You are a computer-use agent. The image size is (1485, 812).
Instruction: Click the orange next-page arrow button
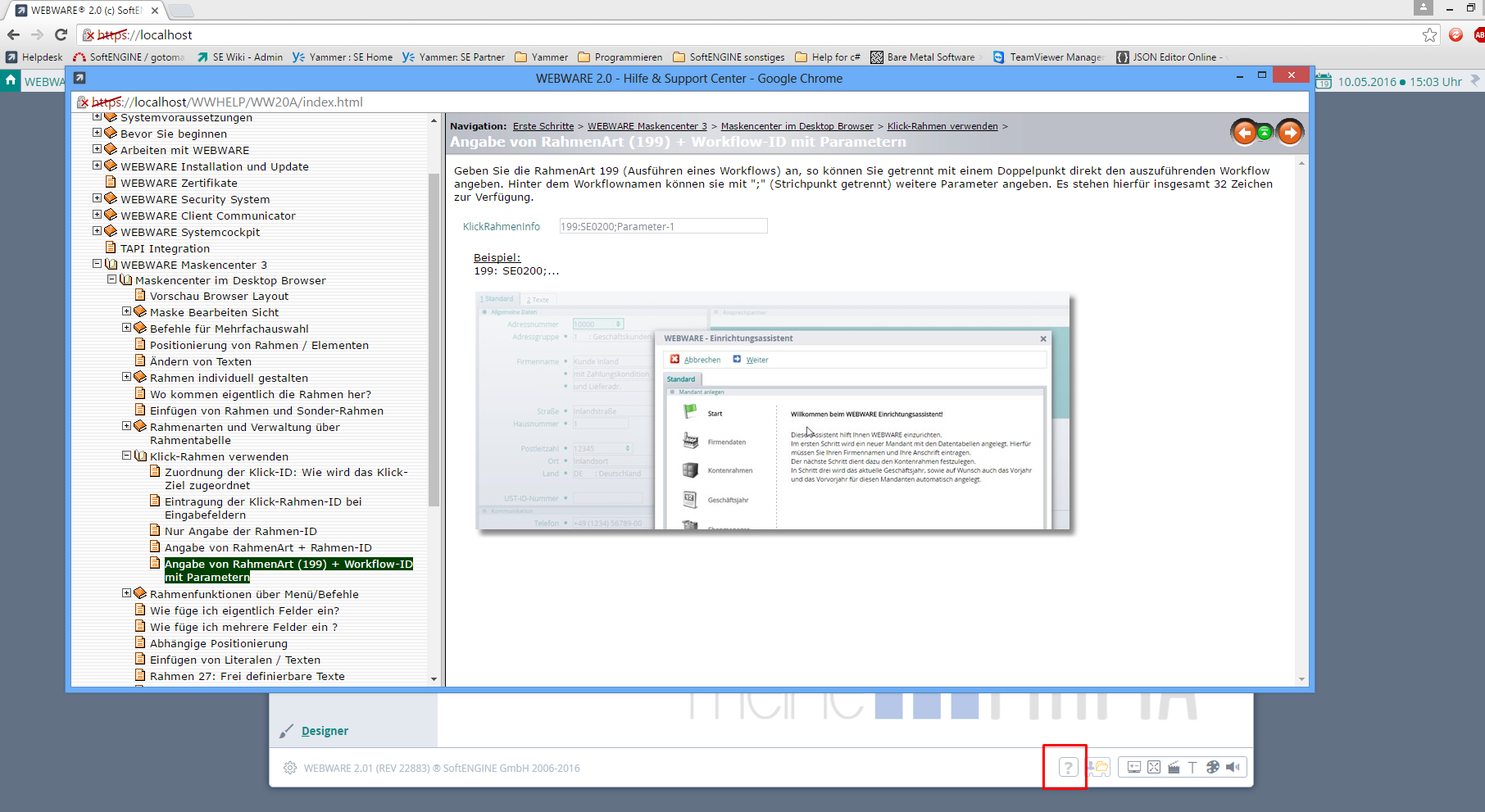(x=1289, y=132)
